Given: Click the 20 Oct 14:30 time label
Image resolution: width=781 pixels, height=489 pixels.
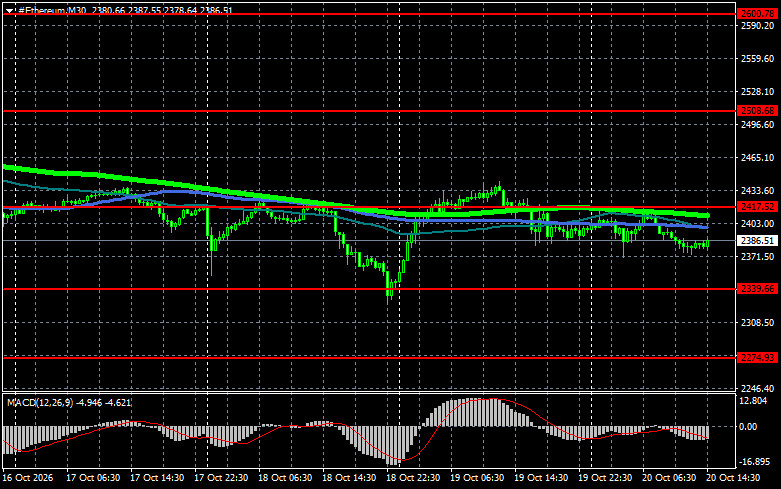Looking at the screenshot, I should [733, 478].
